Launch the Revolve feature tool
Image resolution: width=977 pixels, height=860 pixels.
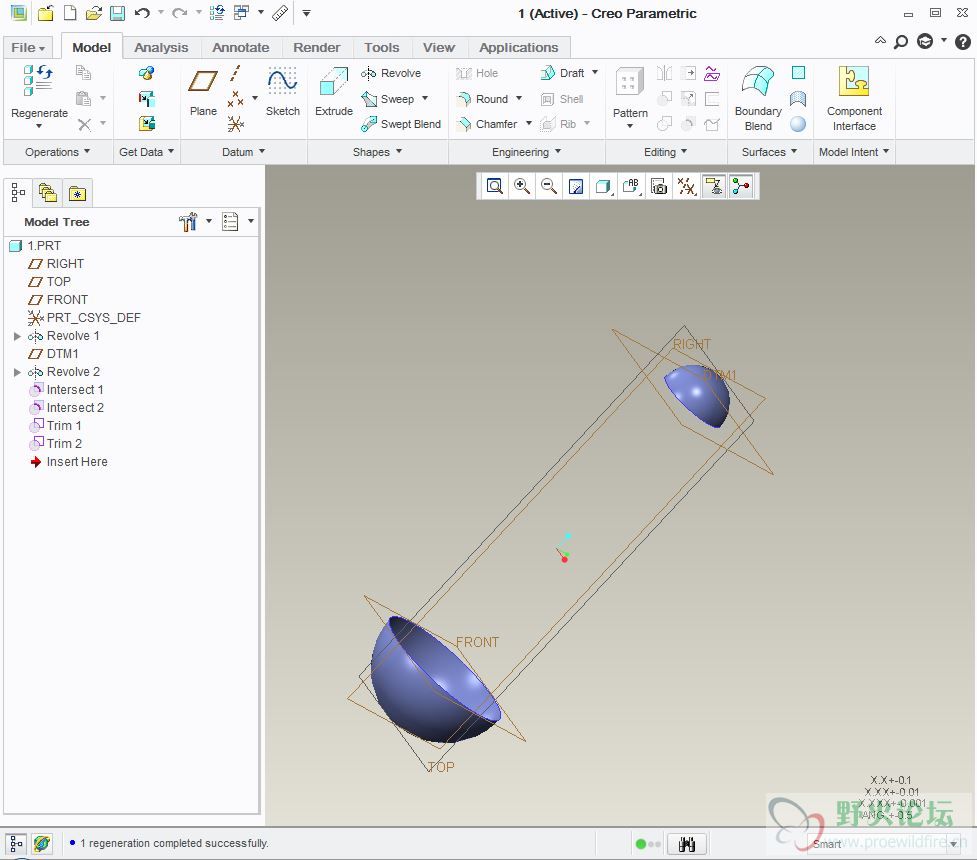(x=391, y=74)
